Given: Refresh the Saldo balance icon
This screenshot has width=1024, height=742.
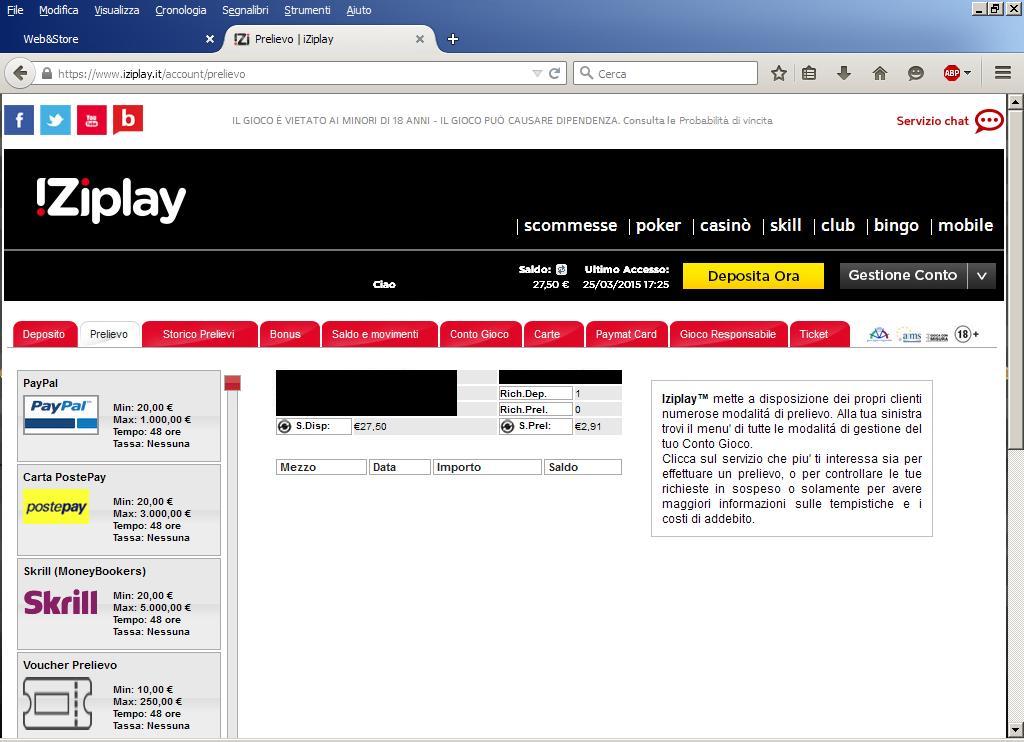Looking at the screenshot, I should click(562, 269).
